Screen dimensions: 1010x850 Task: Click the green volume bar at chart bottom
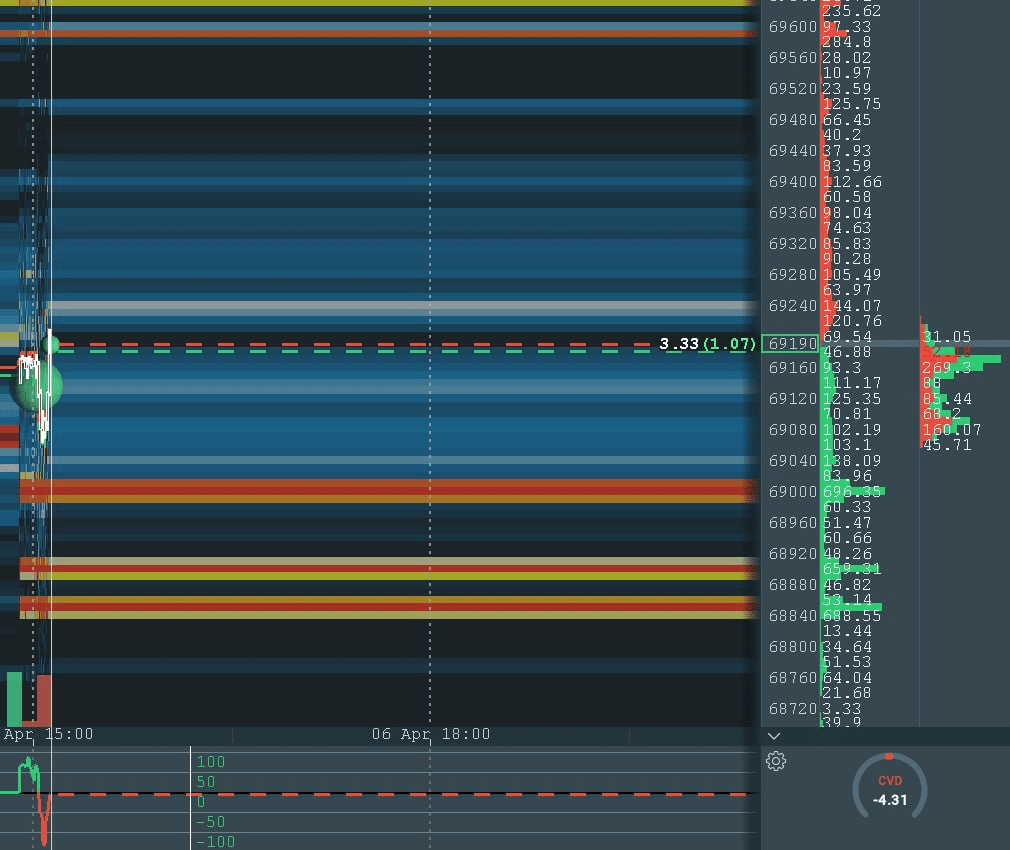(x=14, y=699)
